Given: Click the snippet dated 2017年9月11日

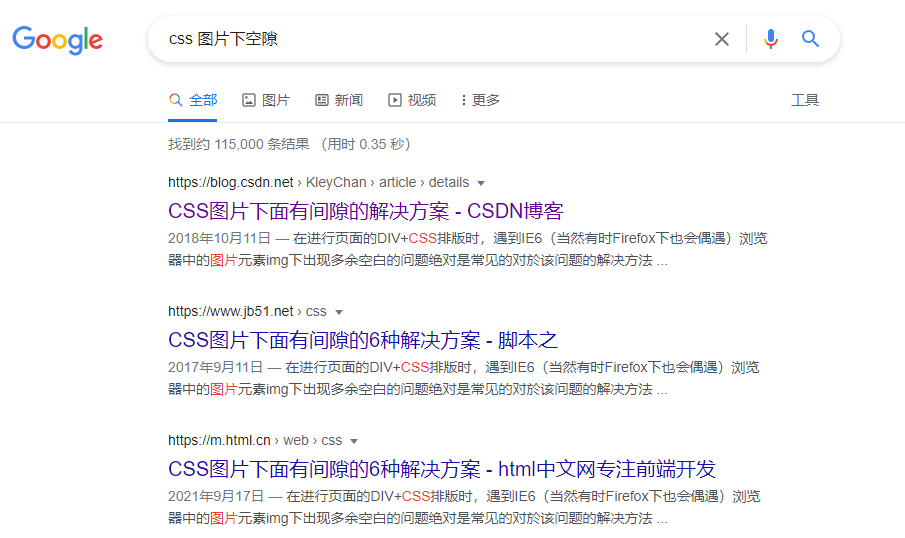Looking at the screenshot, I should 463,378.
